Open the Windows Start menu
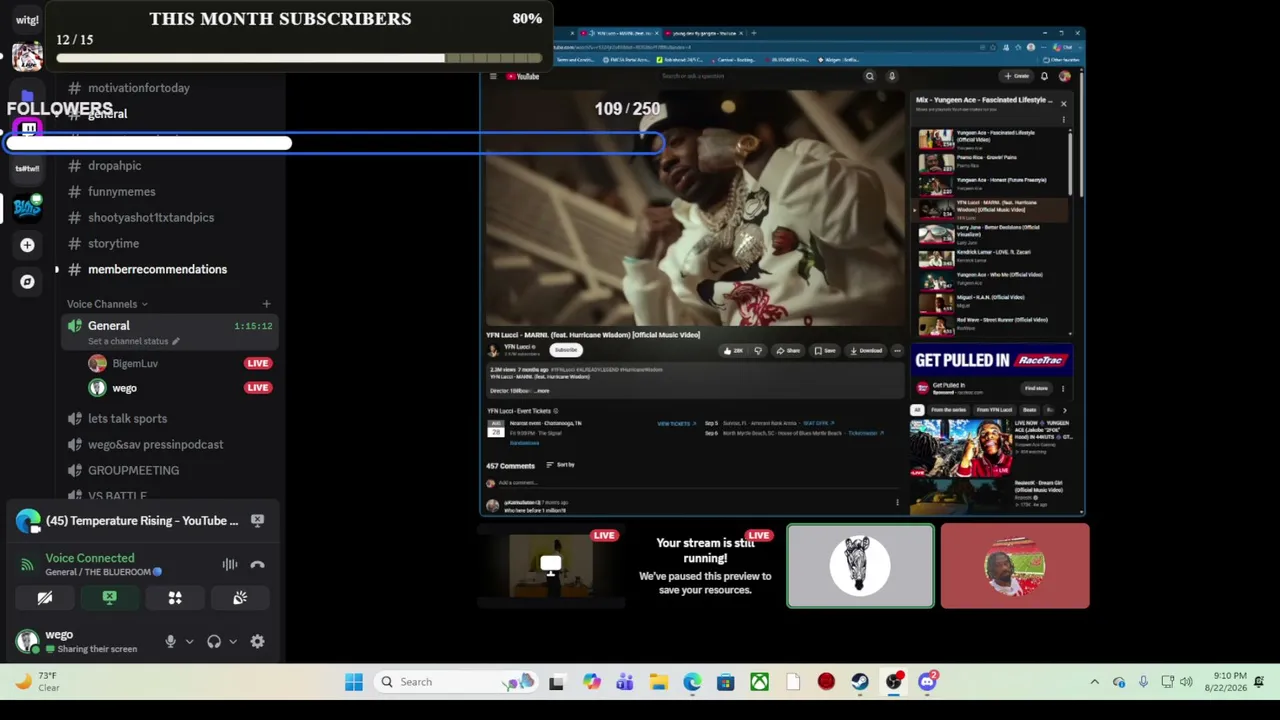The width and height of the screenshot is (1280, 720). coord(354,682)
